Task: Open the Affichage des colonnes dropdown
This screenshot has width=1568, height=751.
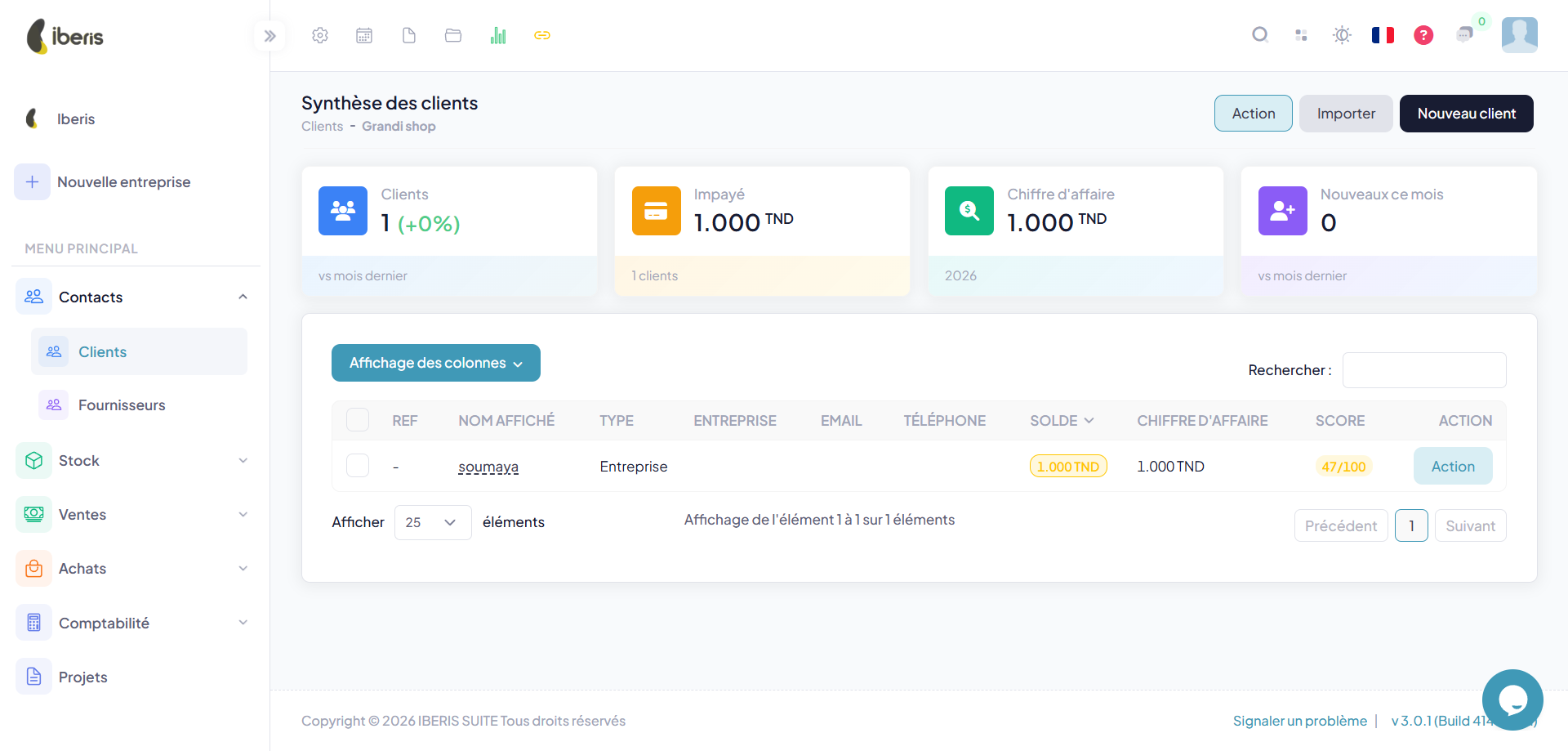Action: (436, 363)
